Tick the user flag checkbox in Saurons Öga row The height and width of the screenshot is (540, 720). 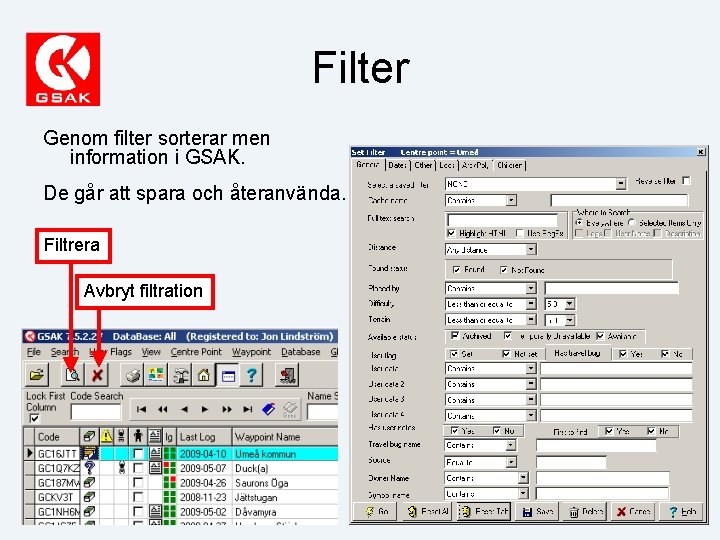click(x=138, y=482)
